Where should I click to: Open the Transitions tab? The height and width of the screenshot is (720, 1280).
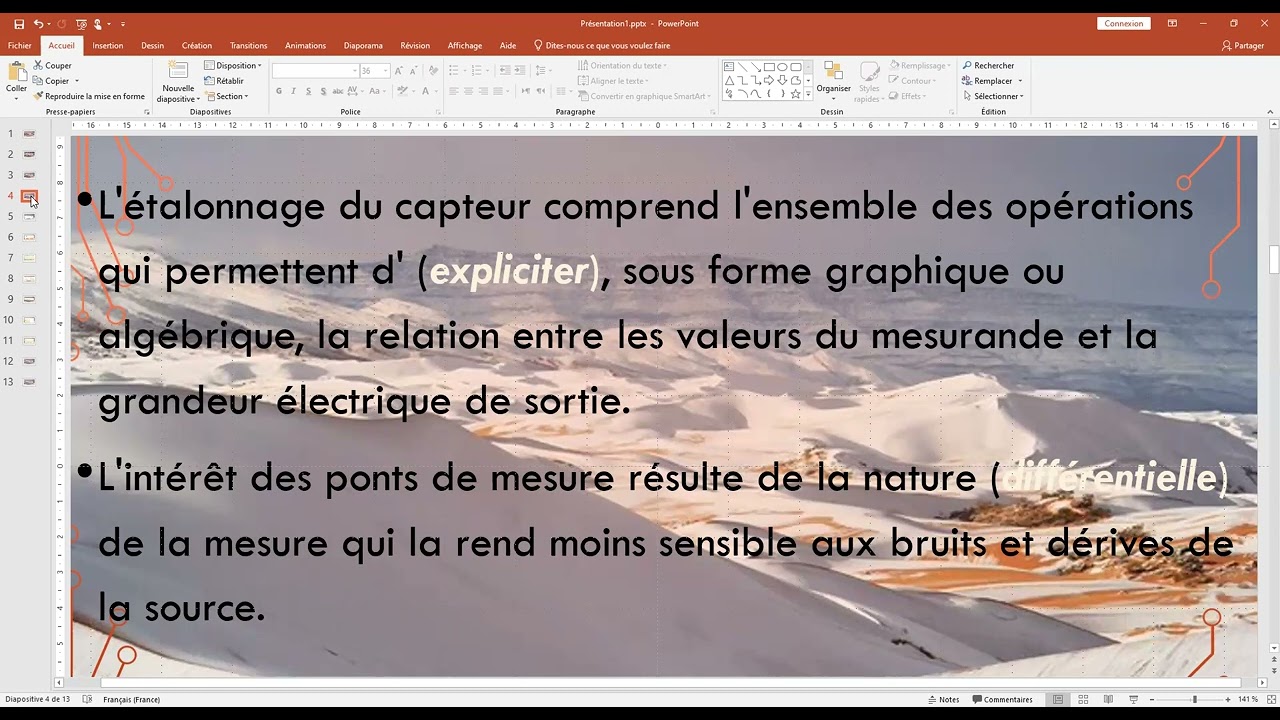click(x=248, y=45)
